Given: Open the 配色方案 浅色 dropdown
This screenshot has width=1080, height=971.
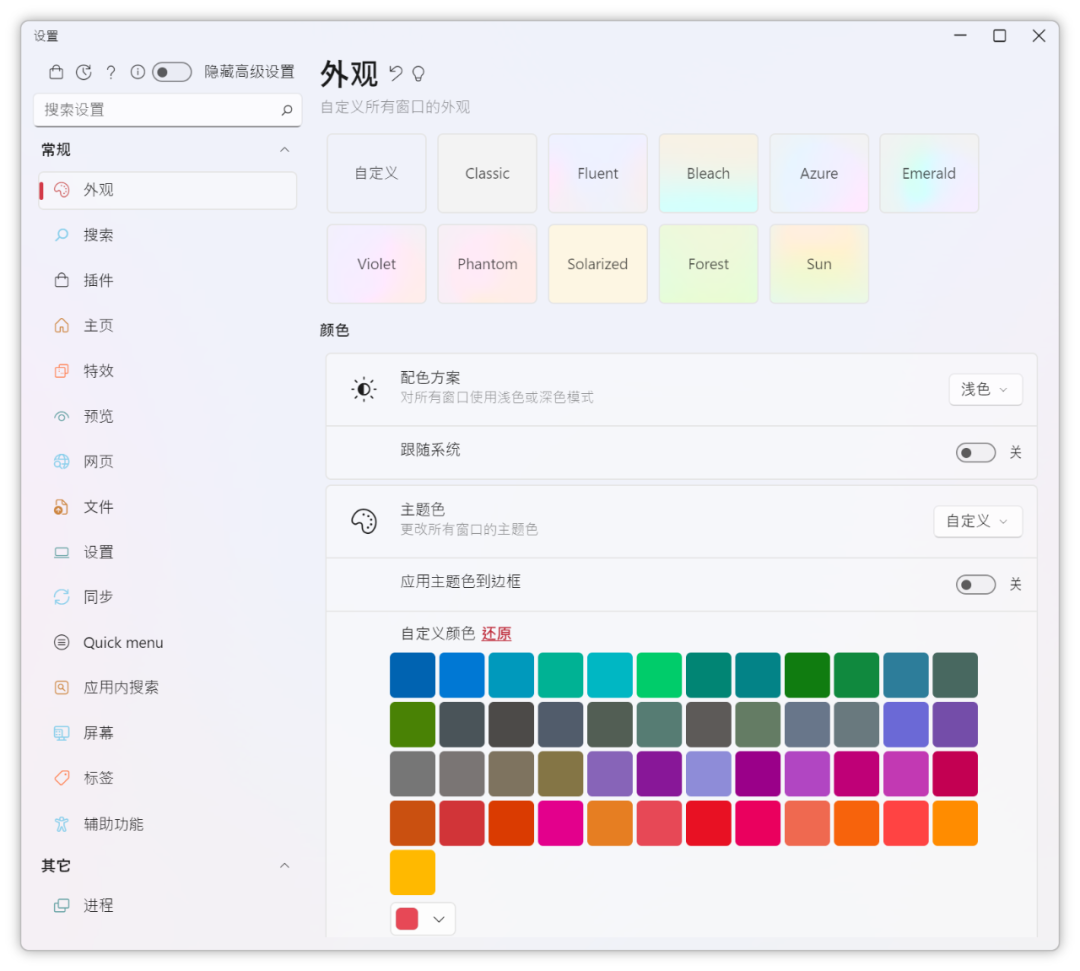Looking at the screenshot, I should pyautogui.click(x=985, y=390).
